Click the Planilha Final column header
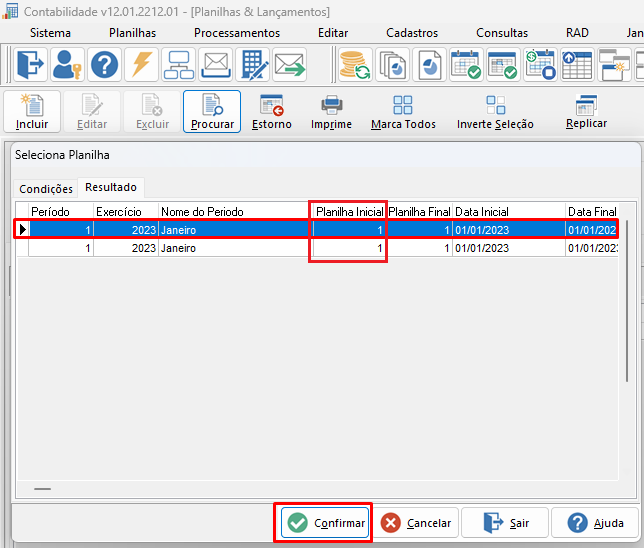This screenshot has width=644, height=548. pos(419,212)
